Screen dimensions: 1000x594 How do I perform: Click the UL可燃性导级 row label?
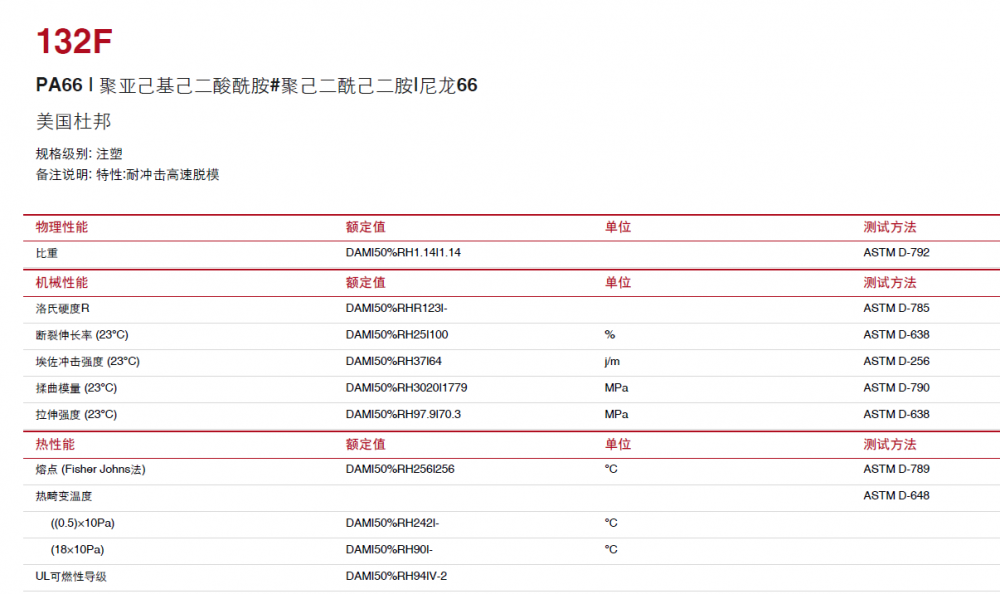[71, 576]
